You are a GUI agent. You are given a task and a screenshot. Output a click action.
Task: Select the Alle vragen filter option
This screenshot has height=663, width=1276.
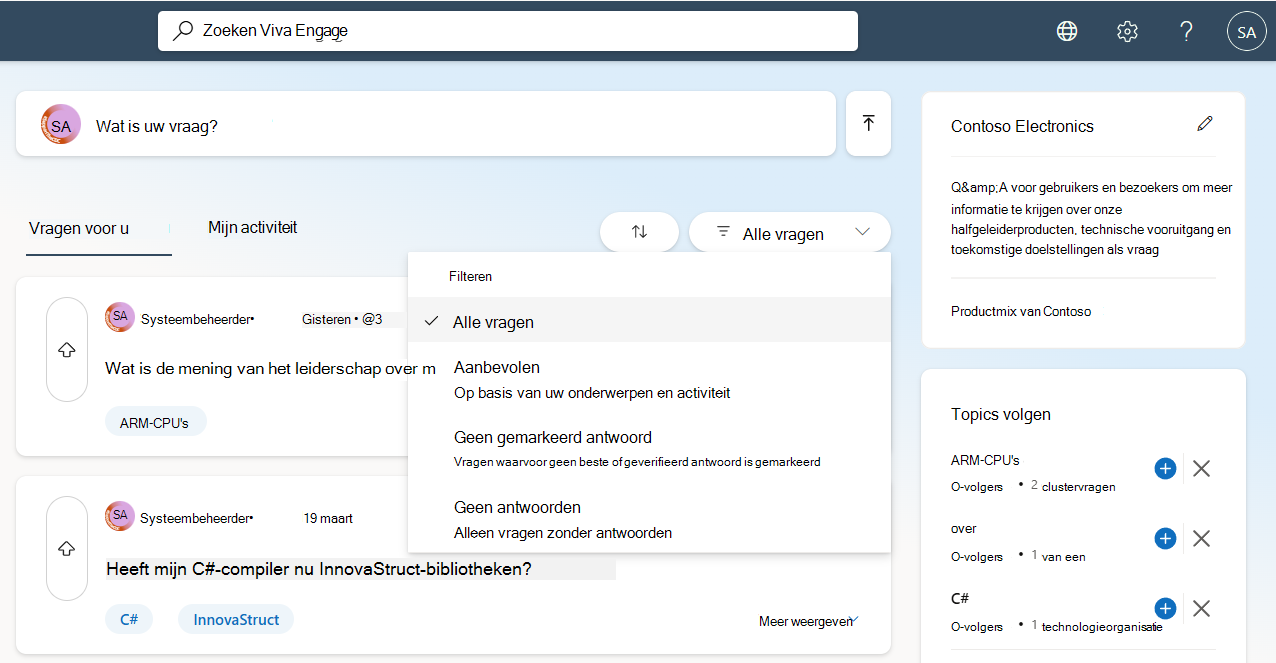649,322
